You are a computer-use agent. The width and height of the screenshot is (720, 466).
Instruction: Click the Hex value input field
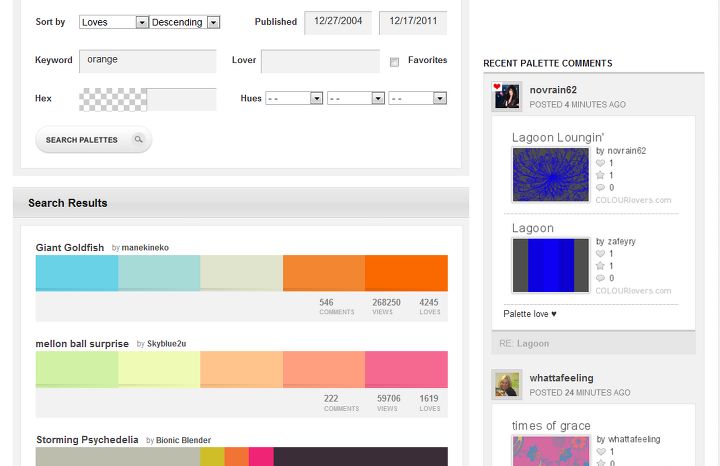tap(182, 100)
